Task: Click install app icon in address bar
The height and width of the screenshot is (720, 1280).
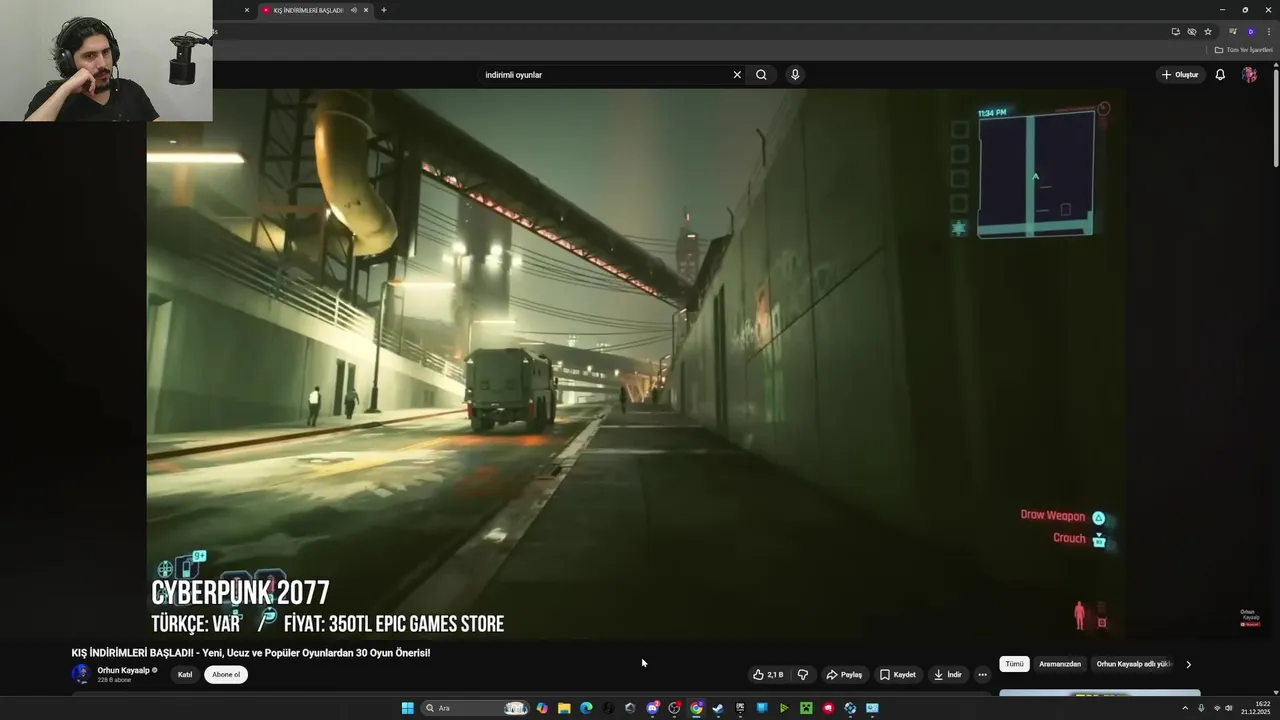Action: [x=1176, y=31]
